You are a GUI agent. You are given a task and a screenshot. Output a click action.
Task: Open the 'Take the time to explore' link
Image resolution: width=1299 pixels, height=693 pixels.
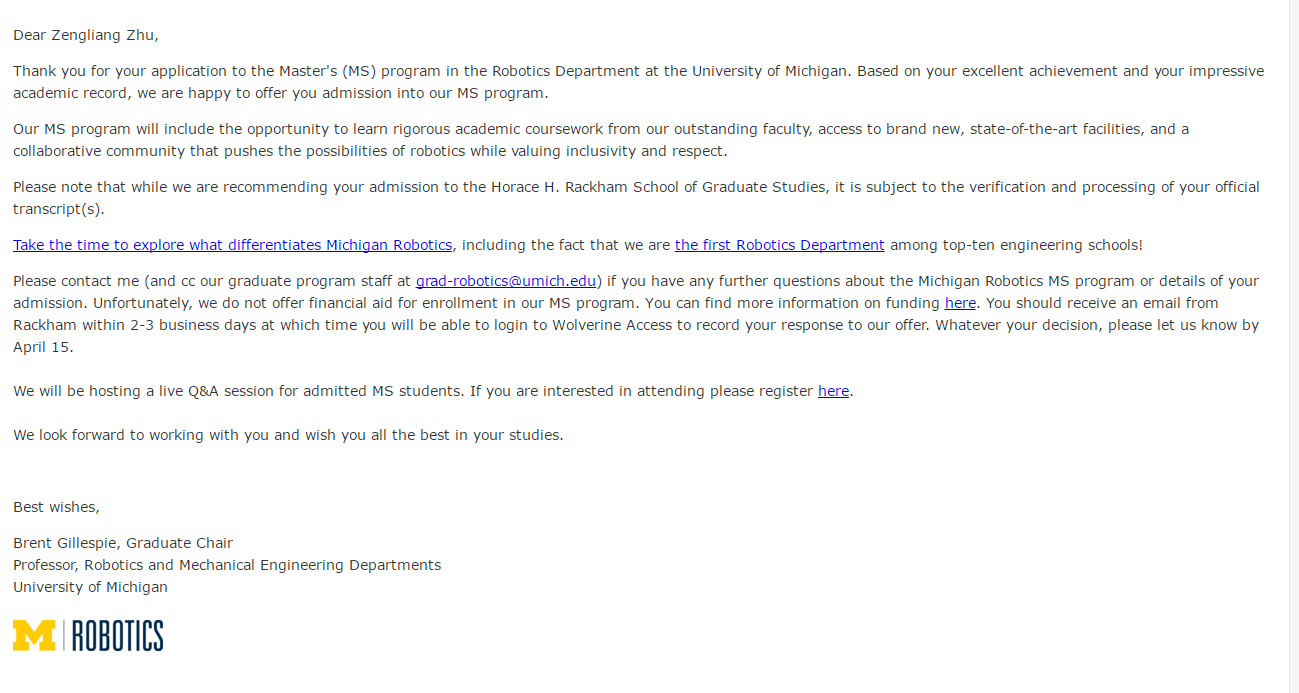(x=232, y=245)
